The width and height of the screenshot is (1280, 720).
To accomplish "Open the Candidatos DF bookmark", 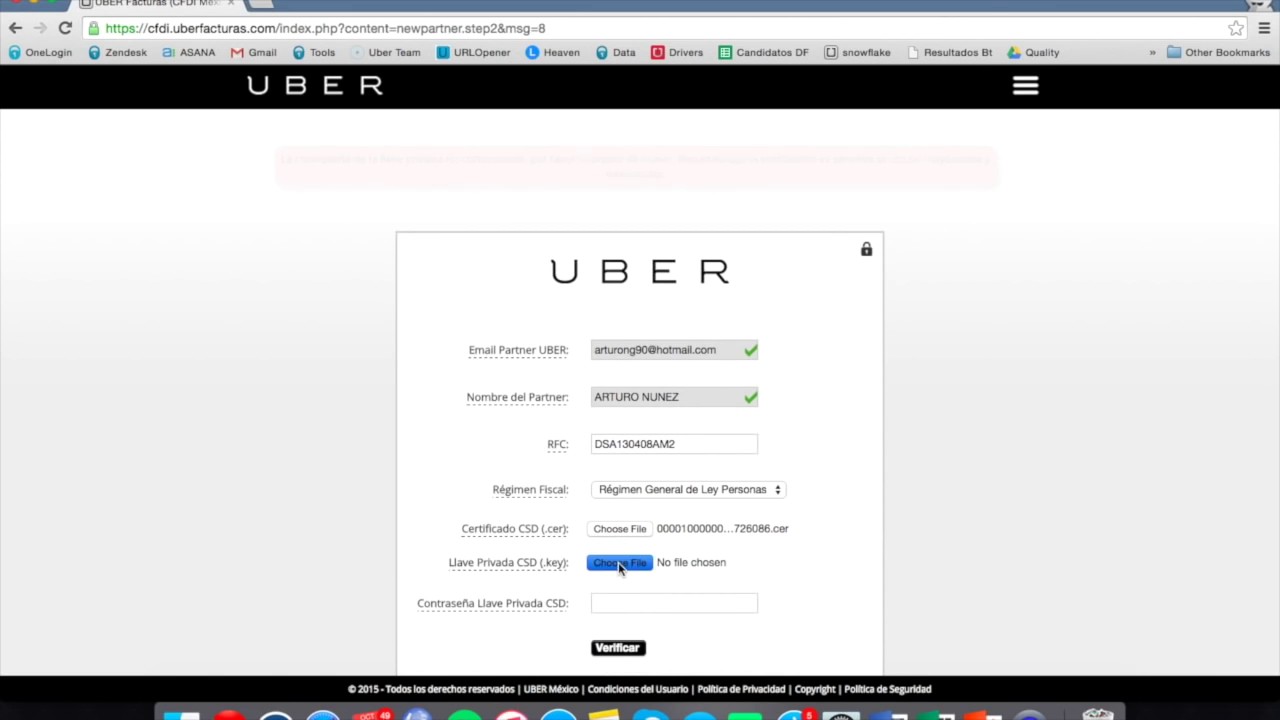I will point(763,52).
